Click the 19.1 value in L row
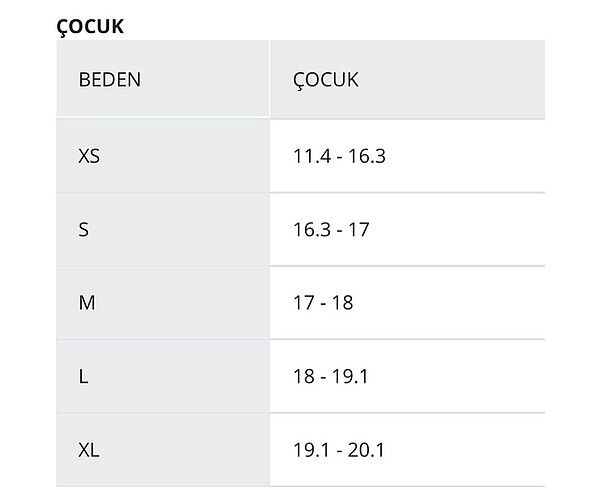Screen dimensions: 601x490 (352, 375)
